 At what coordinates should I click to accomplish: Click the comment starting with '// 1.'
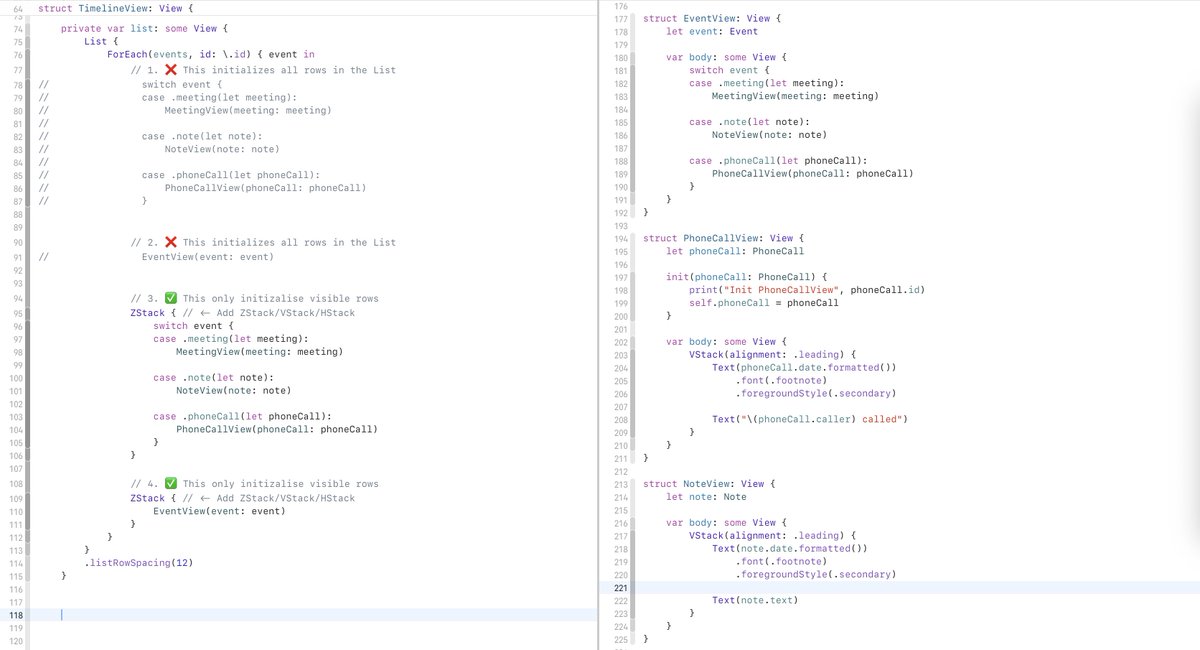click(263, 70)
